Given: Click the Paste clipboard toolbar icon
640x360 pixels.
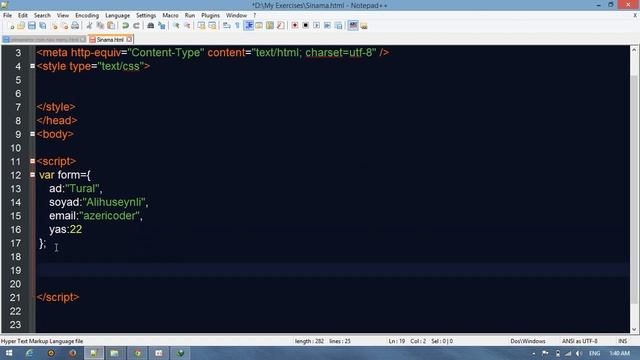Looking at the screenshot, I should tap(111, 26).
